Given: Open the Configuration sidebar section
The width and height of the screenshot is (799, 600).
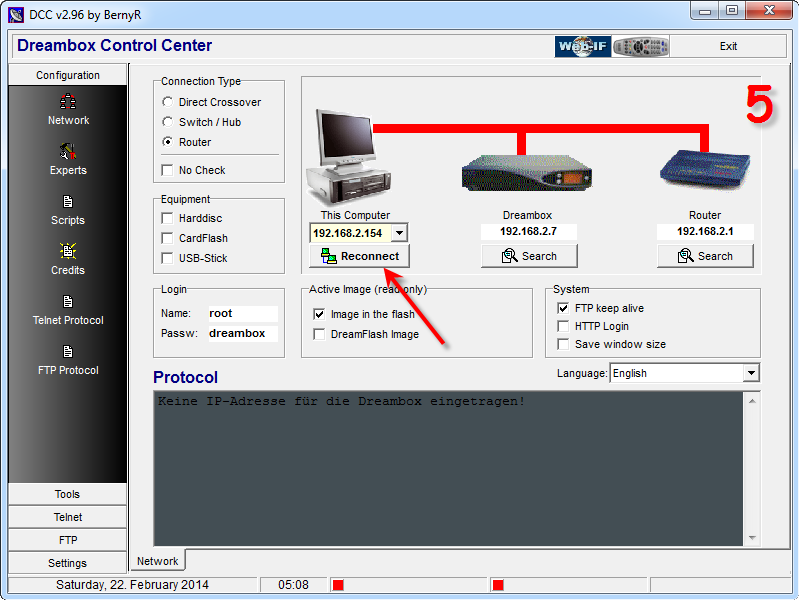Looking at the screenshot, I should coord(68,75).
